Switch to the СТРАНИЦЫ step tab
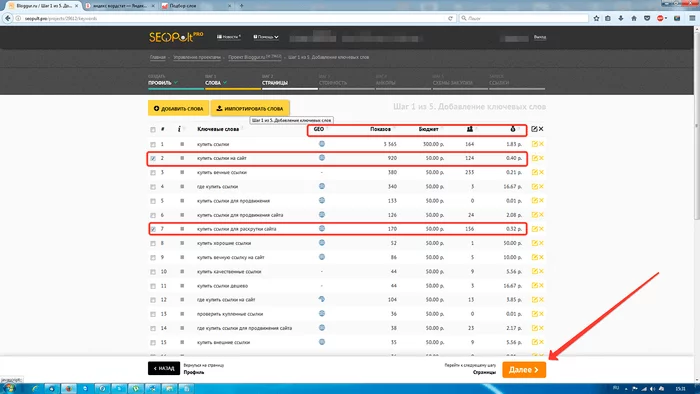The height and width of the screenshot is (394, 700). point(289,82)
